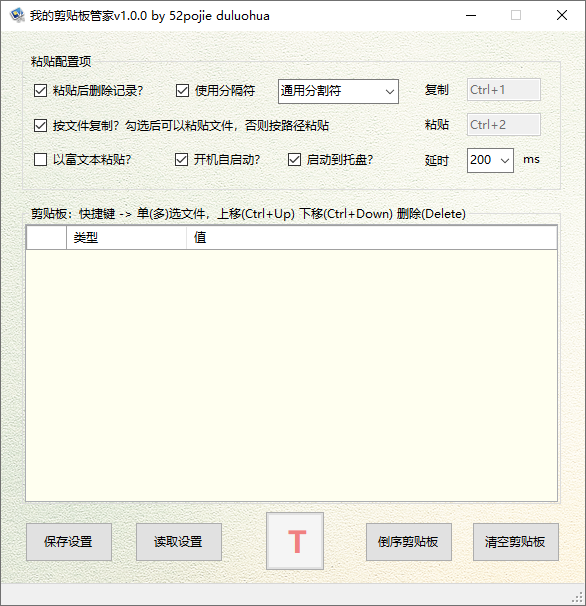The width and height of the screenshot is (586, 606).
Task: Click the 类型 column header
Action: [x=126, y=237]
